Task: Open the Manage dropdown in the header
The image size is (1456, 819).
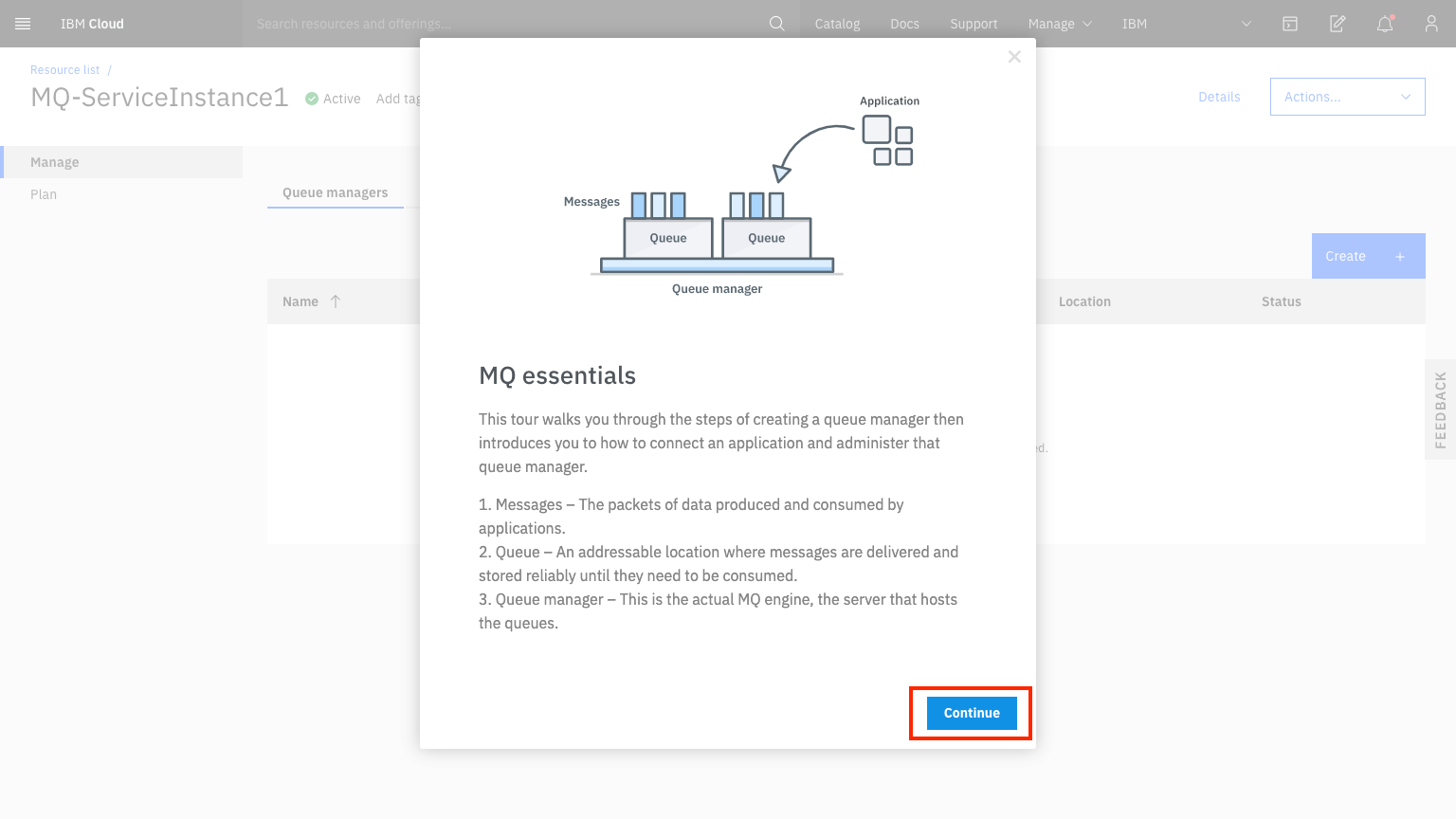Action: tap(1059, 23)
